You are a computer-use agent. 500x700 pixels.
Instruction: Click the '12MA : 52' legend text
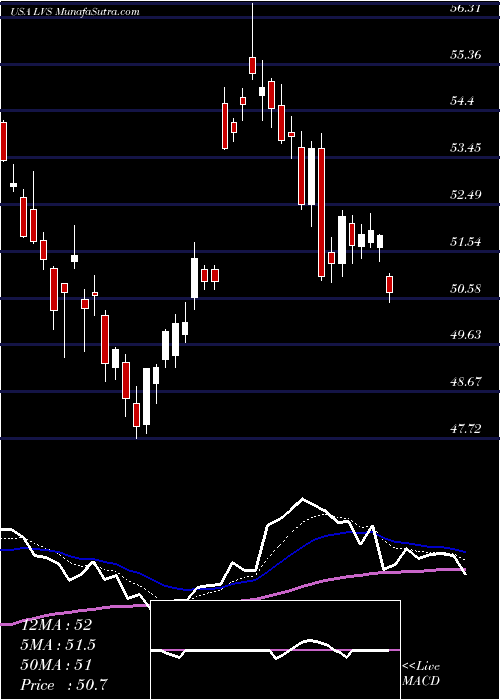click(x=56, y=625)
